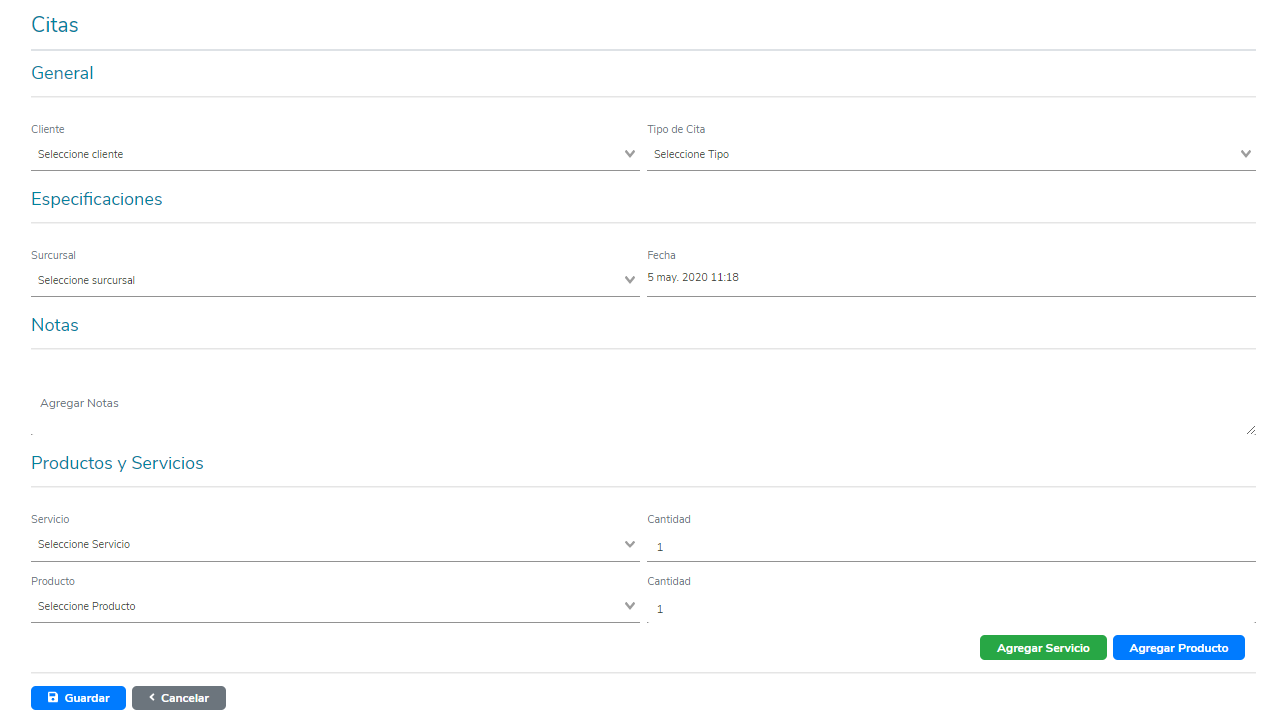Click the product Cantidad input field
This screenshot has width=1286, height=724.
[x=950, y=609]
